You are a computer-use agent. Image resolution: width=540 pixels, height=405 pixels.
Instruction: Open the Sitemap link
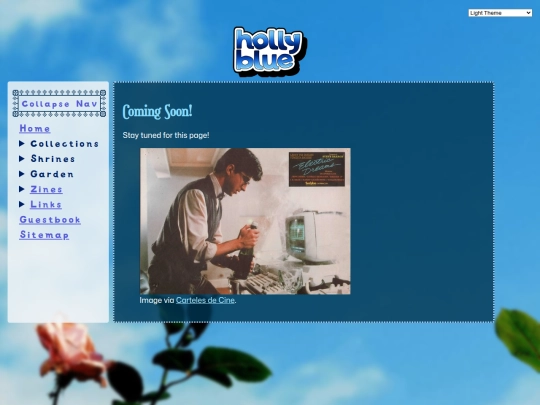tap(44, 235)
